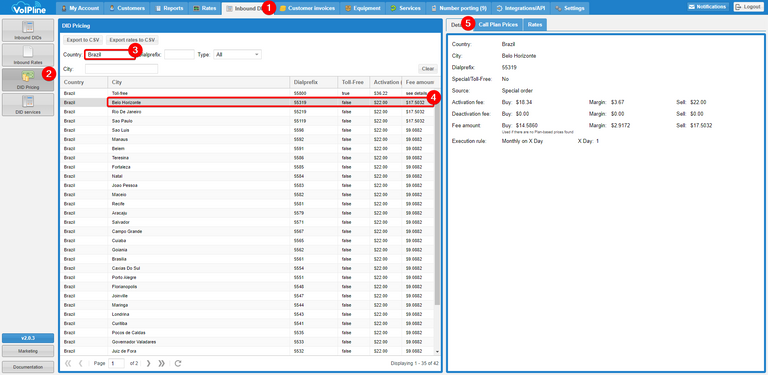Open the Integrations/API tab
The height and width of the screenshot is (375, 768).
pos(521,8)
